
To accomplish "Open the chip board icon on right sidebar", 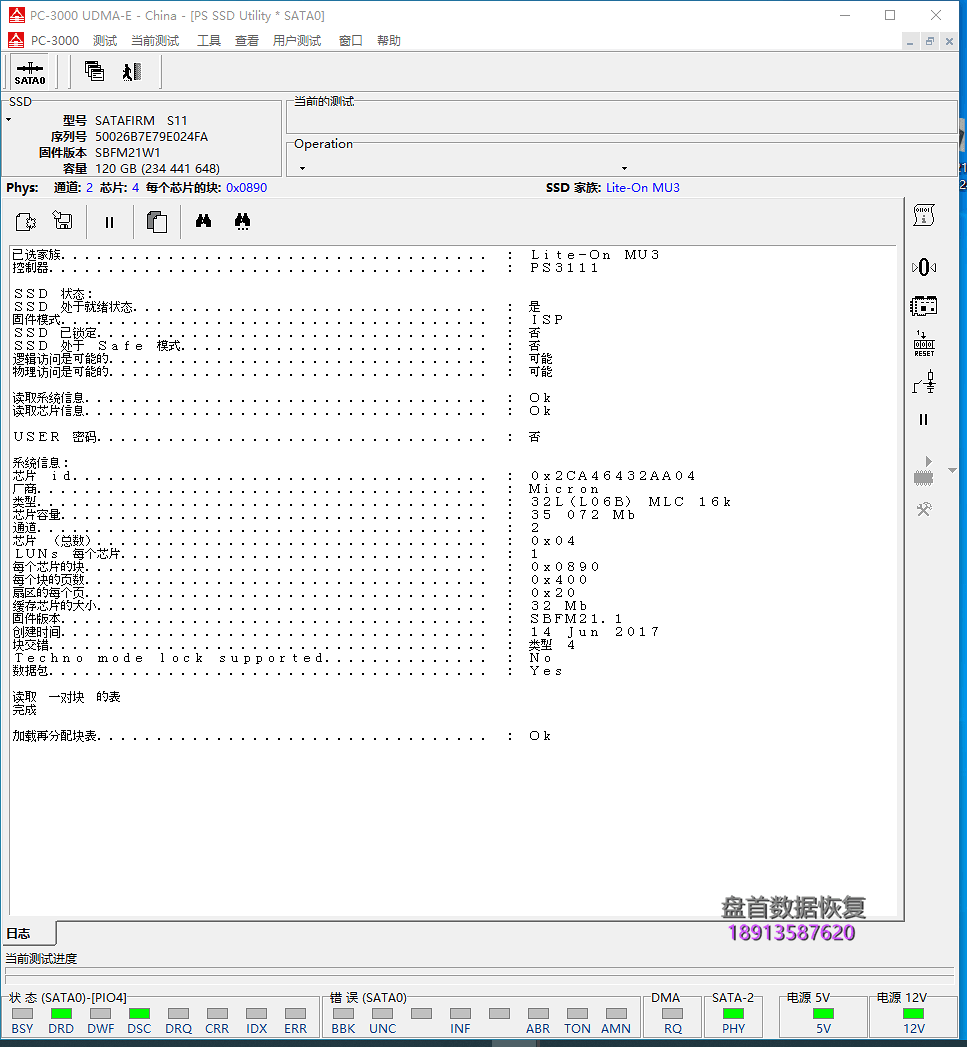I will click(x=924, y=306).
